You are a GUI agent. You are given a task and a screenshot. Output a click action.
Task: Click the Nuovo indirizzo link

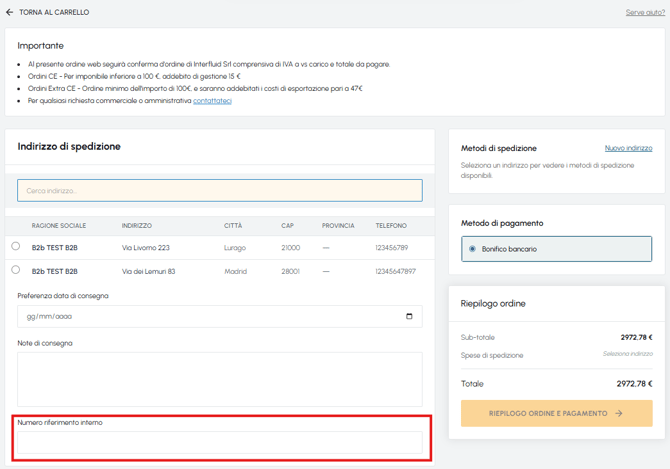[629, 148]
